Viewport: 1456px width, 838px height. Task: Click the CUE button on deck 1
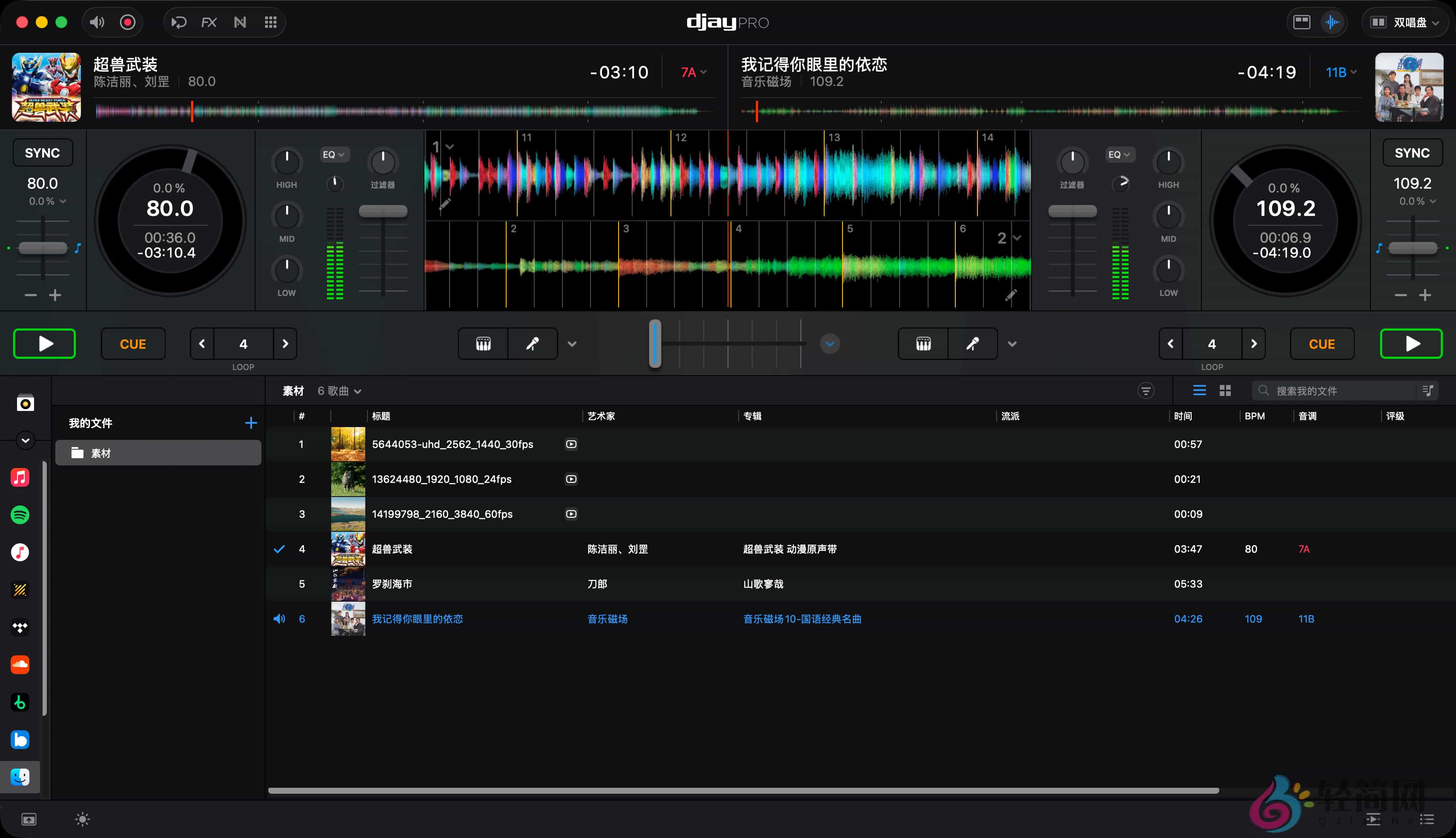tap(133, 344)
